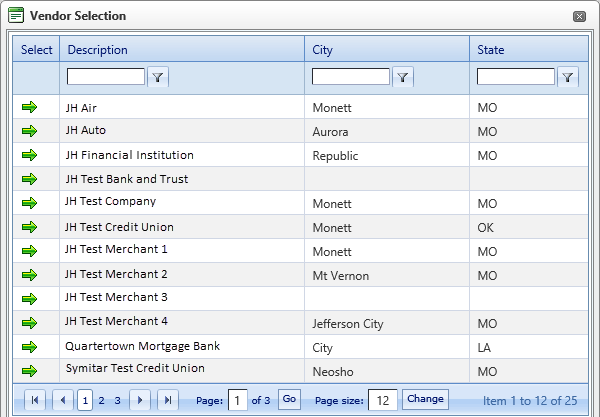Screen dimensions: 600x417
Task: Close the Vendor Selection dialog
Action: 579,16
